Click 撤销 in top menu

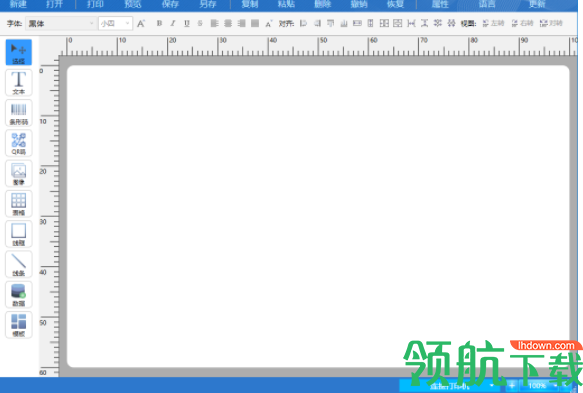(359, 4)
